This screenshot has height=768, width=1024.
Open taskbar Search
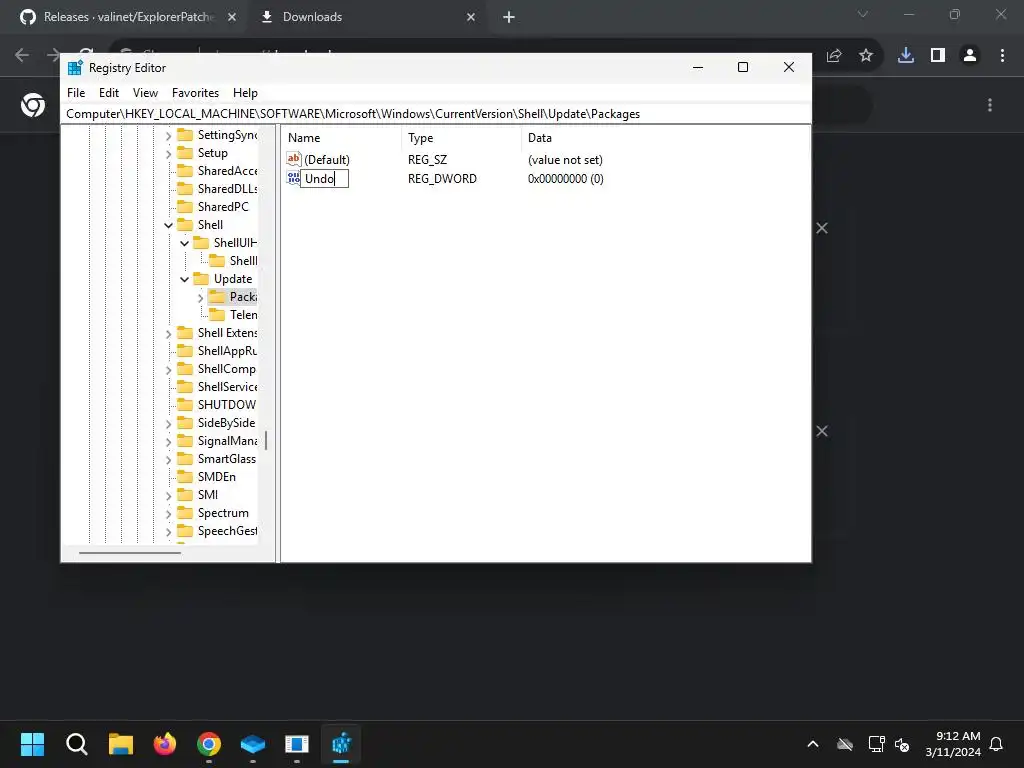(76, 744)
